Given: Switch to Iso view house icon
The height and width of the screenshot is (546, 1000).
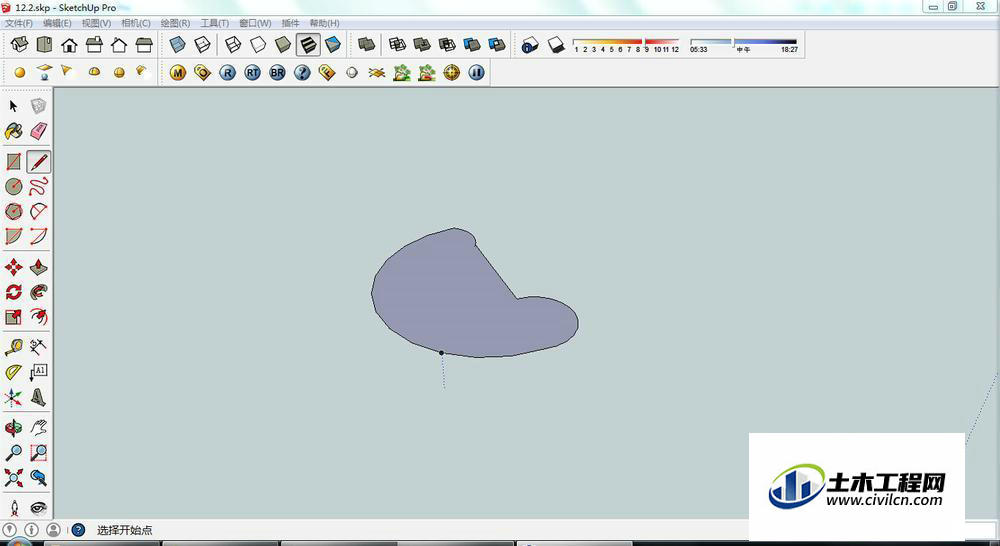Looking at the screenshot, I should 19,45.
